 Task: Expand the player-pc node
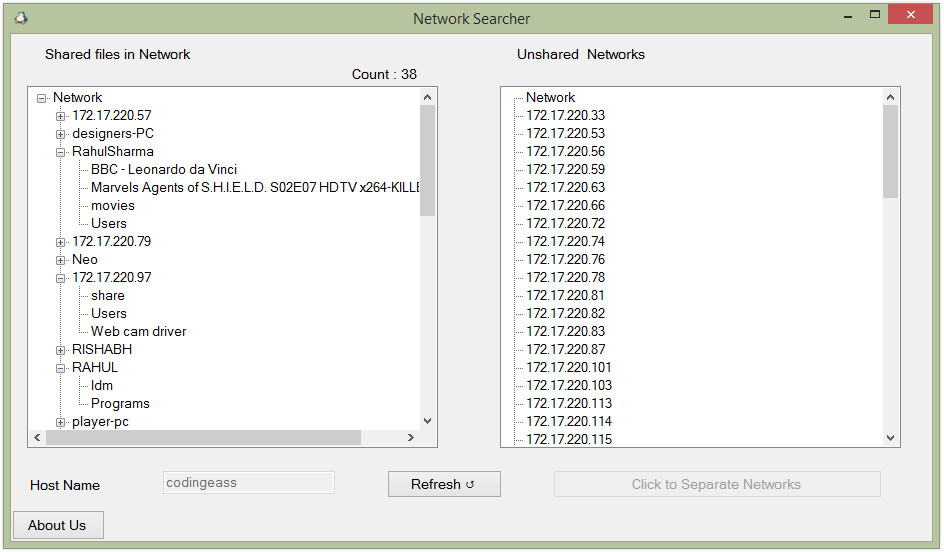[60, 423]
